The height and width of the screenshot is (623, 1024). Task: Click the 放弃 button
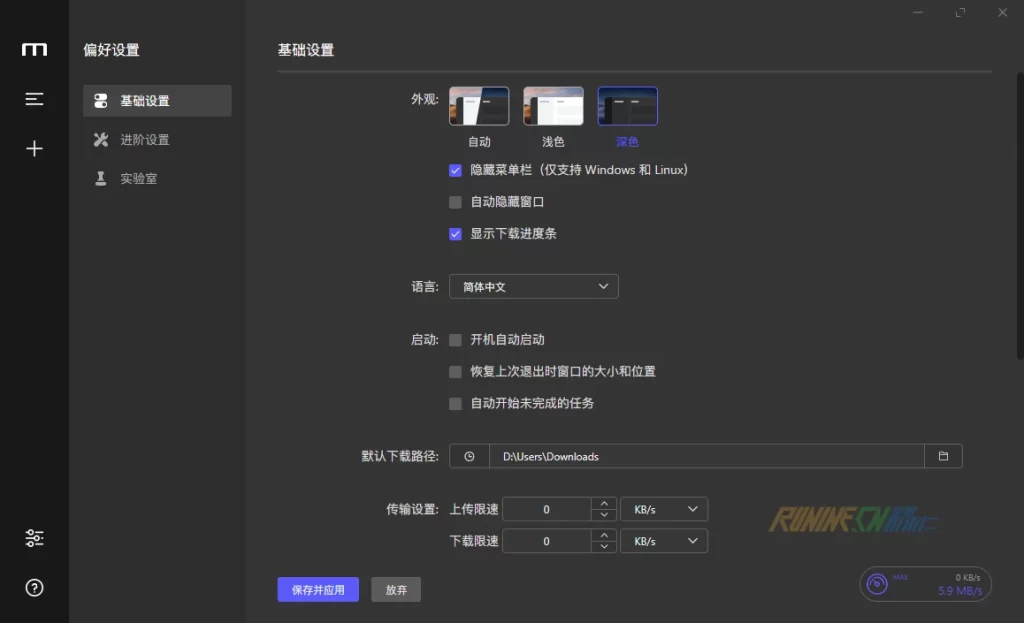coord(396,590)
